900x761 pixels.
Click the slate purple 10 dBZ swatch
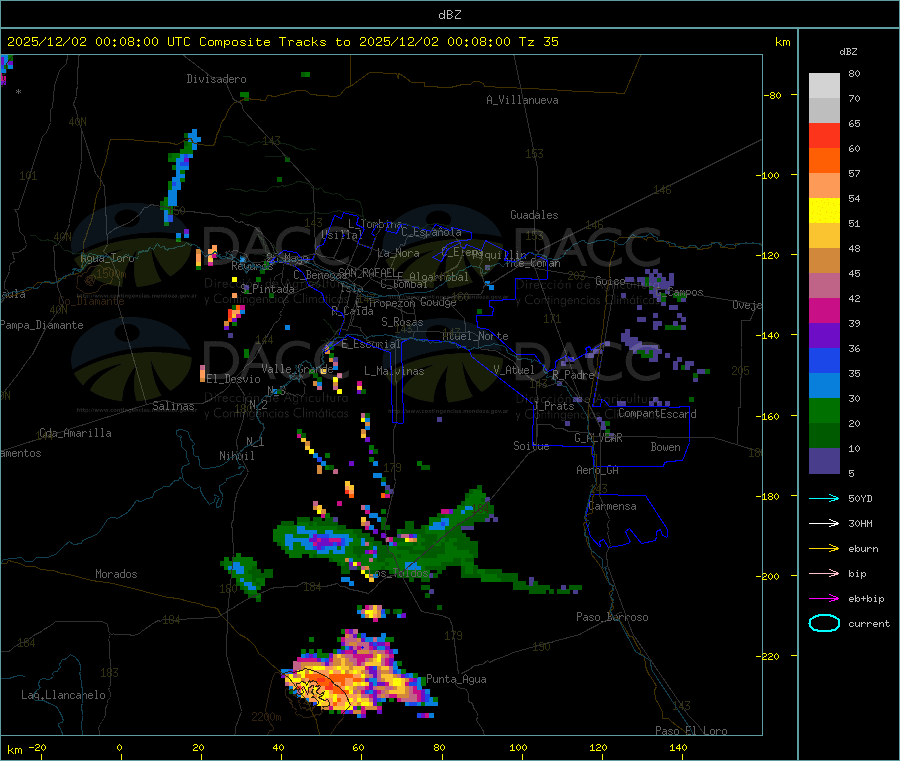pyautogui.click(x=824, y=461)
